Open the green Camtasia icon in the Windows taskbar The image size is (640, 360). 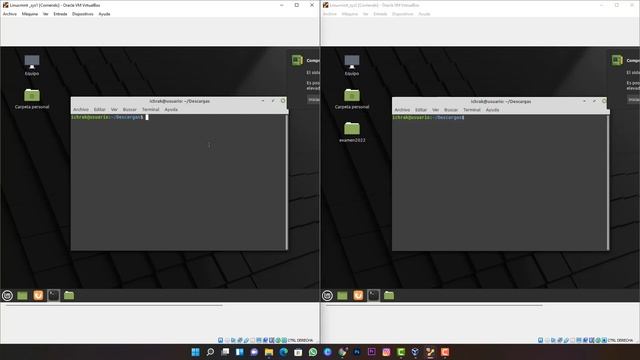click(x=401, y=352)
